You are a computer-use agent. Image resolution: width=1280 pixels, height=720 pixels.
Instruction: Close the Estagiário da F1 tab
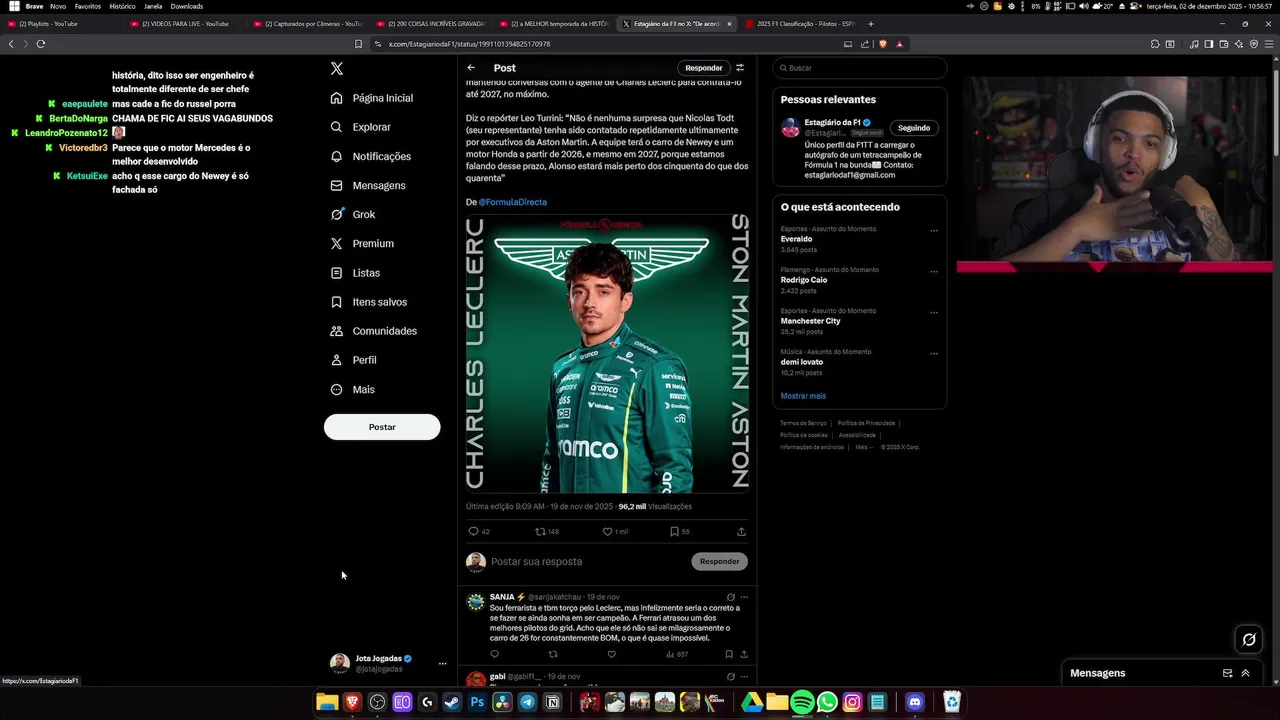(729, 24)
